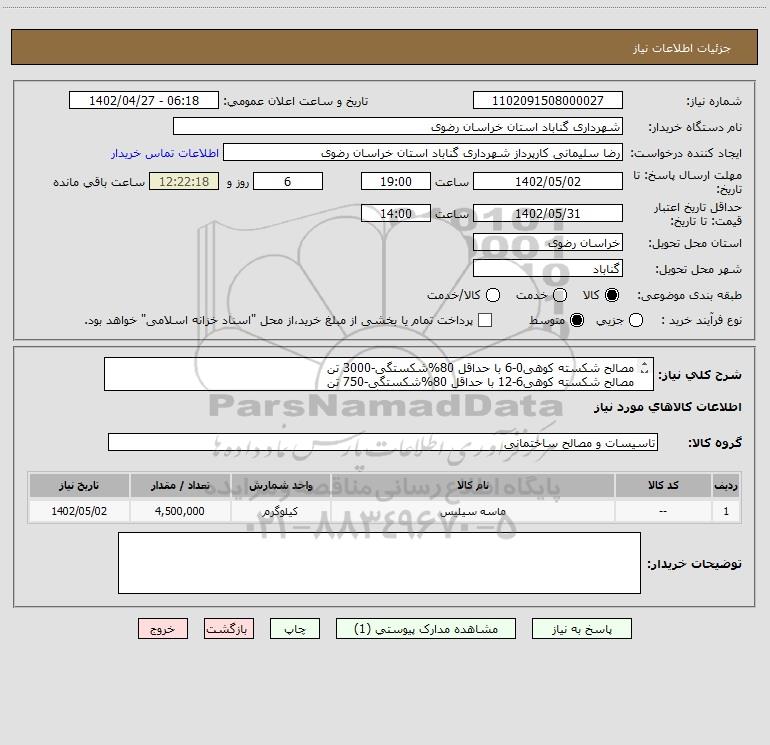Click the remaining time 12:22:18 field
Screen dimensions: 770x745
point(184,182)
